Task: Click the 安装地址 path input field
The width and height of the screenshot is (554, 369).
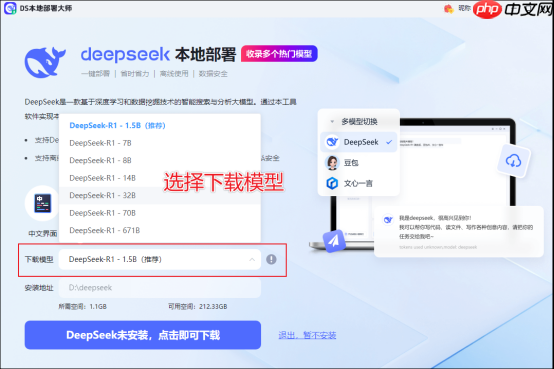Action: (x=160, y=288)
